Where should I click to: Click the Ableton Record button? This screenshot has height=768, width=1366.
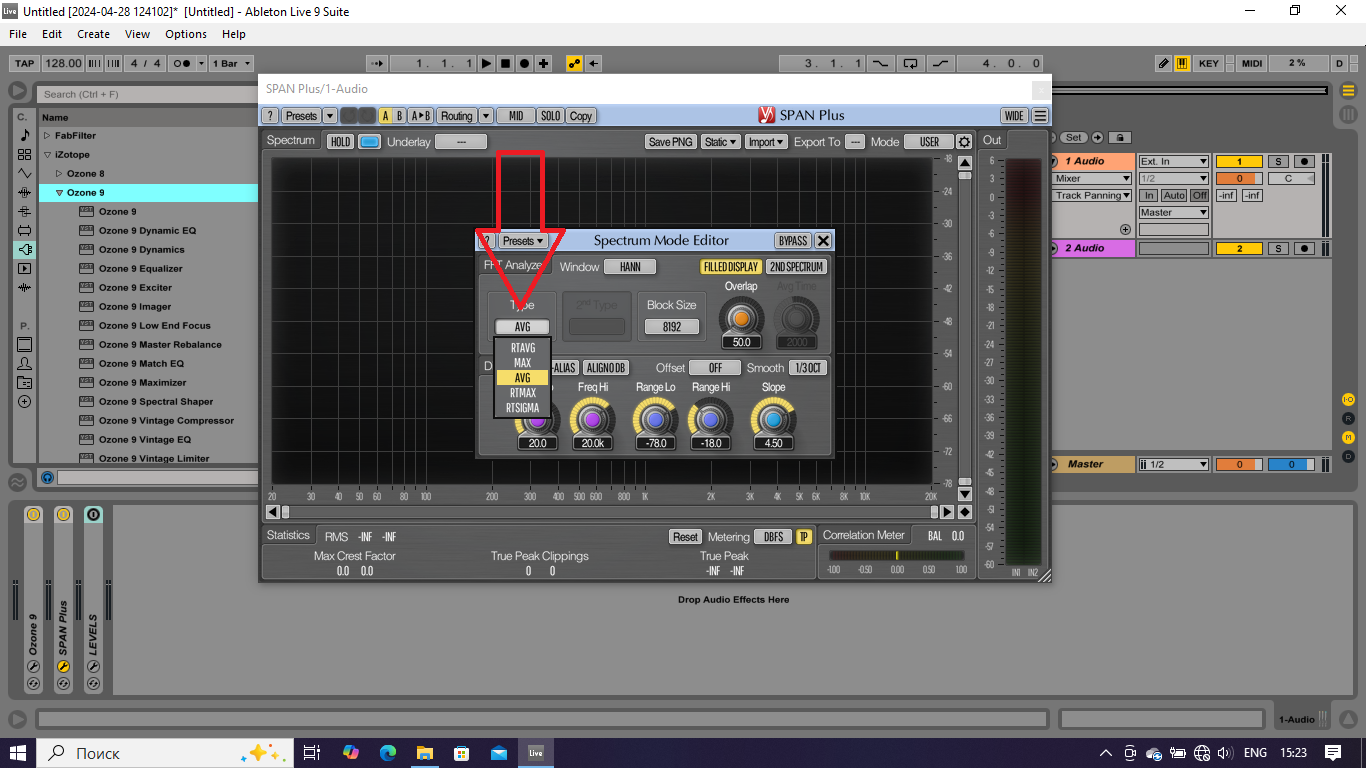click(524, 63)
